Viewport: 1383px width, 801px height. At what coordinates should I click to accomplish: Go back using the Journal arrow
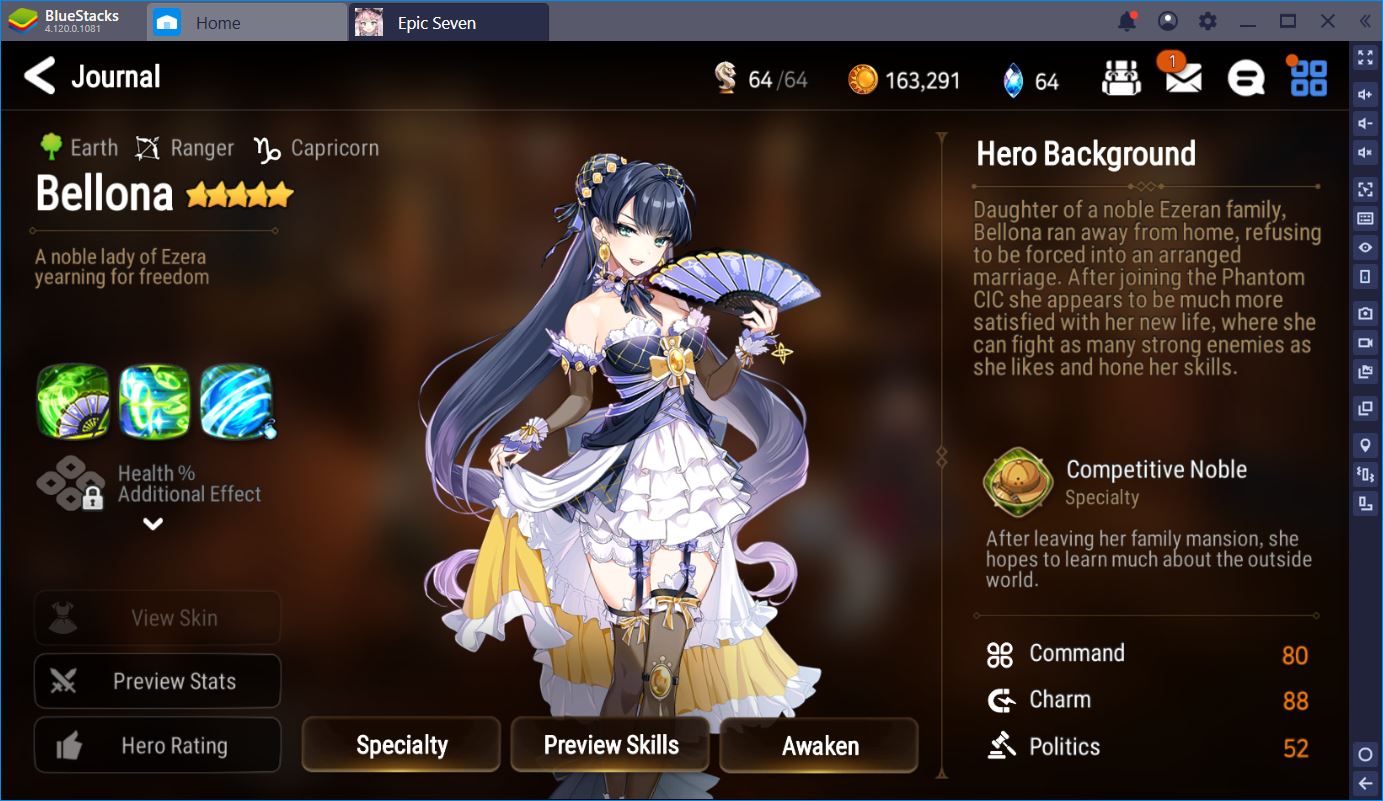[39, 76]
